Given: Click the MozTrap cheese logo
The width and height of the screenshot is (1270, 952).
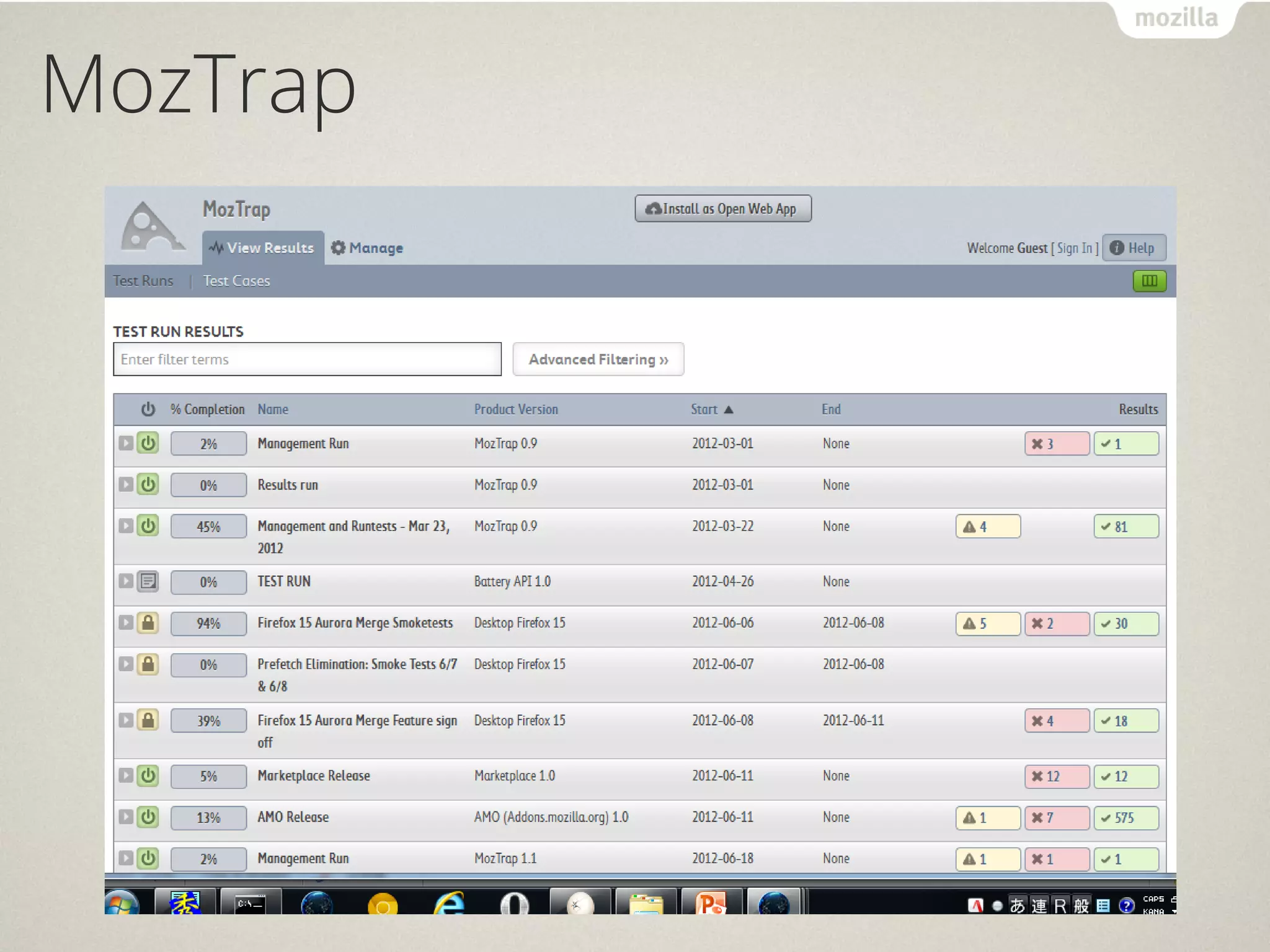Looking at the screenshot, I should (x=152, y=227).
